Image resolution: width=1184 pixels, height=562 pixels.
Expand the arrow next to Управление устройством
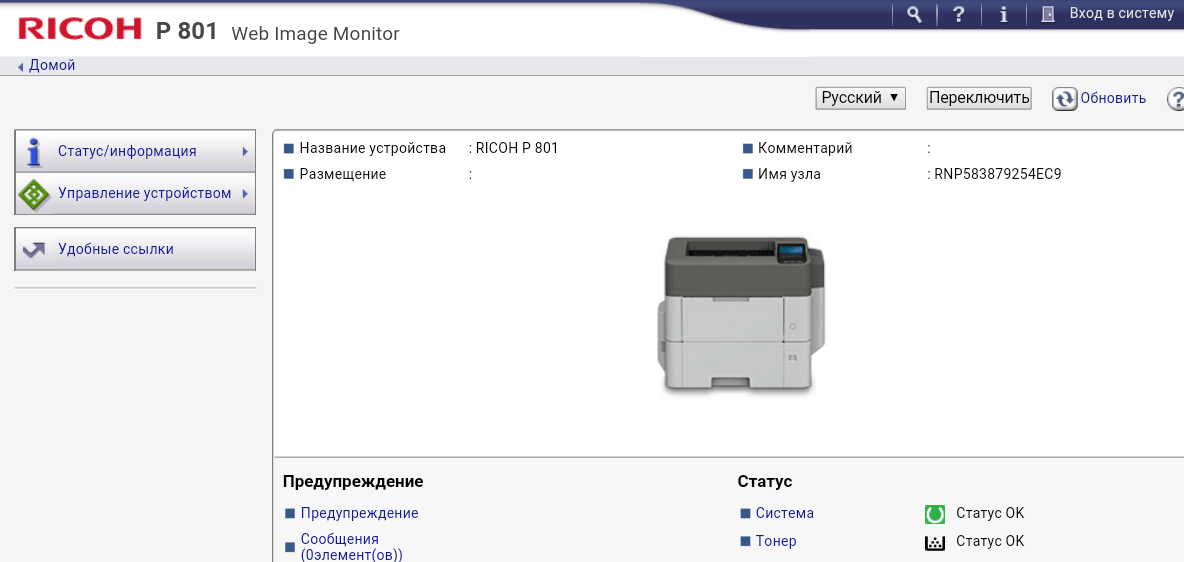(245, 193)
